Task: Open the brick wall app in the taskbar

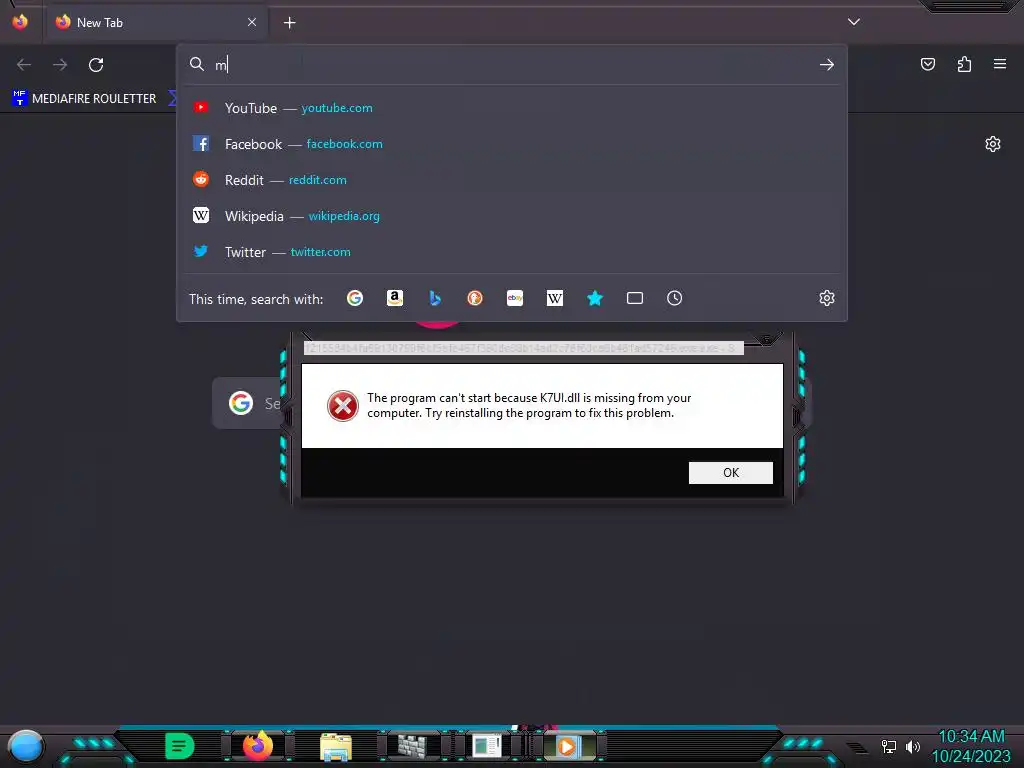Action: point(412,746)
